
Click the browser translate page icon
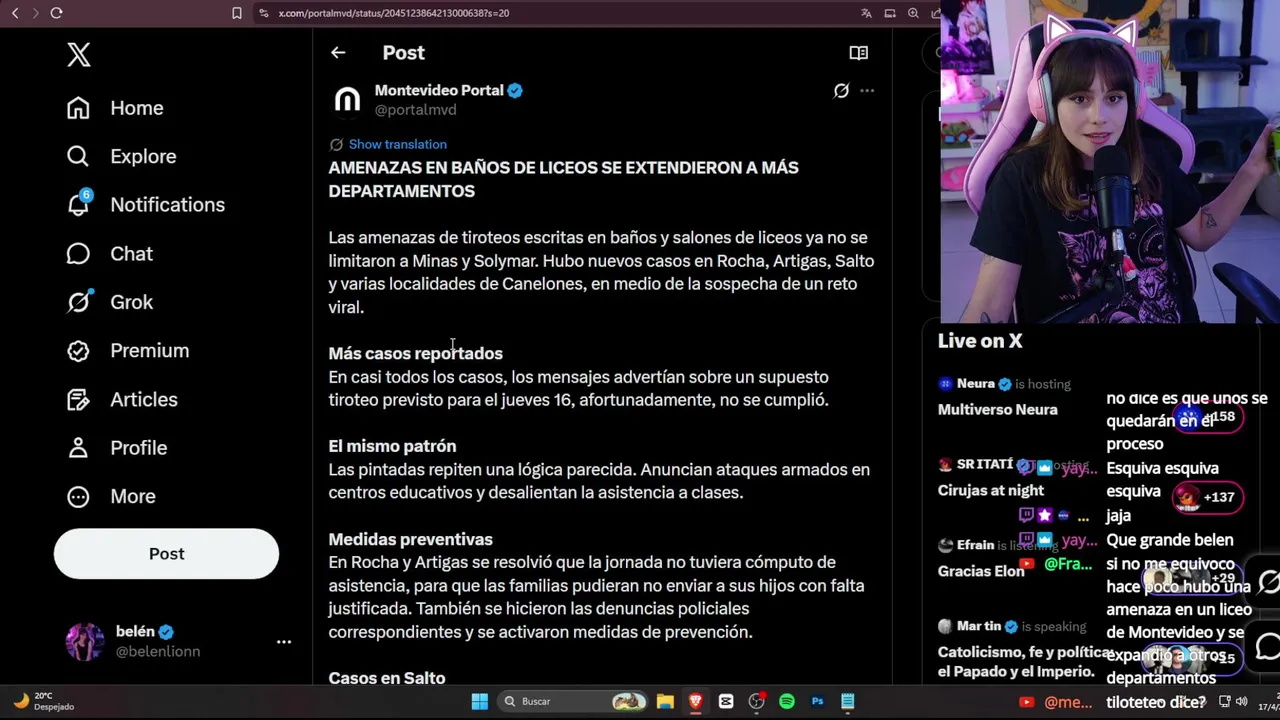click(866, 13)
